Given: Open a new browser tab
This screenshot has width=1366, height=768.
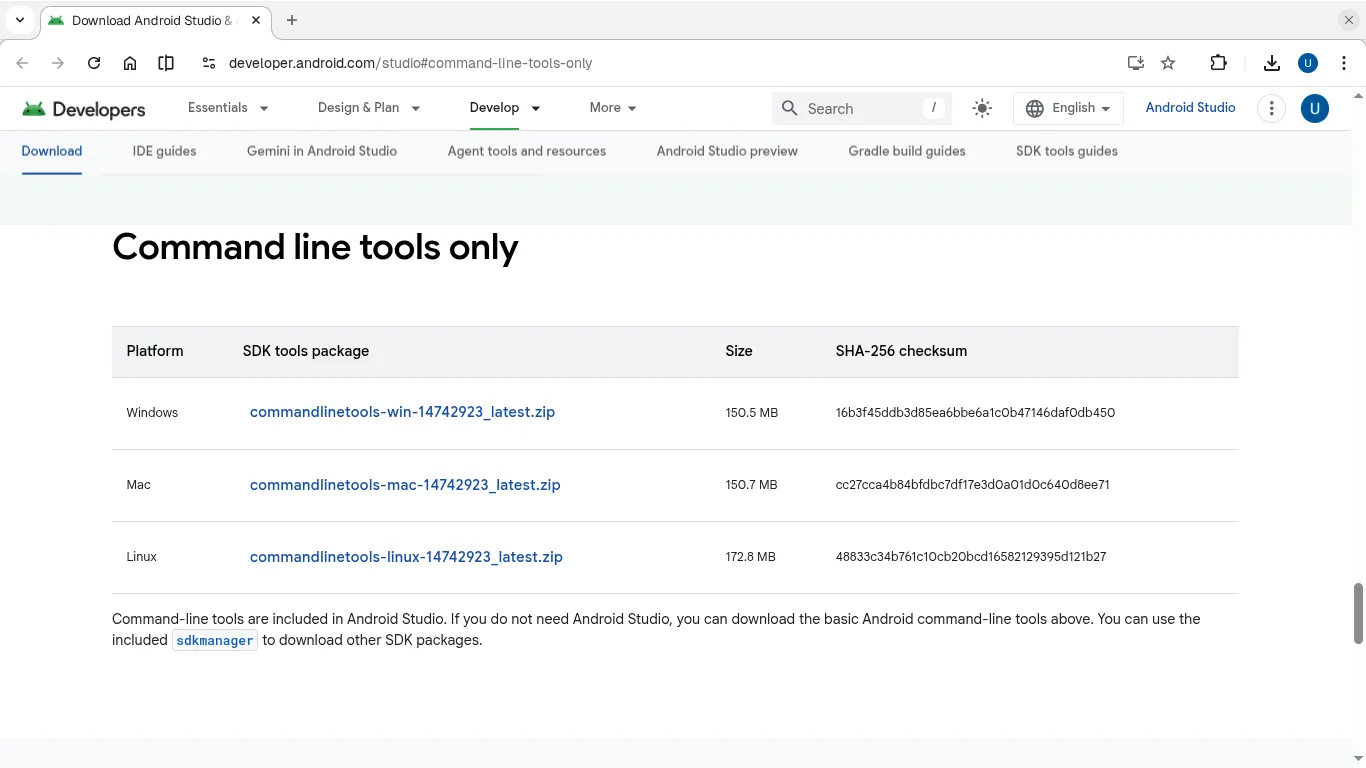Looking at the screenshot, I should 292,20.
